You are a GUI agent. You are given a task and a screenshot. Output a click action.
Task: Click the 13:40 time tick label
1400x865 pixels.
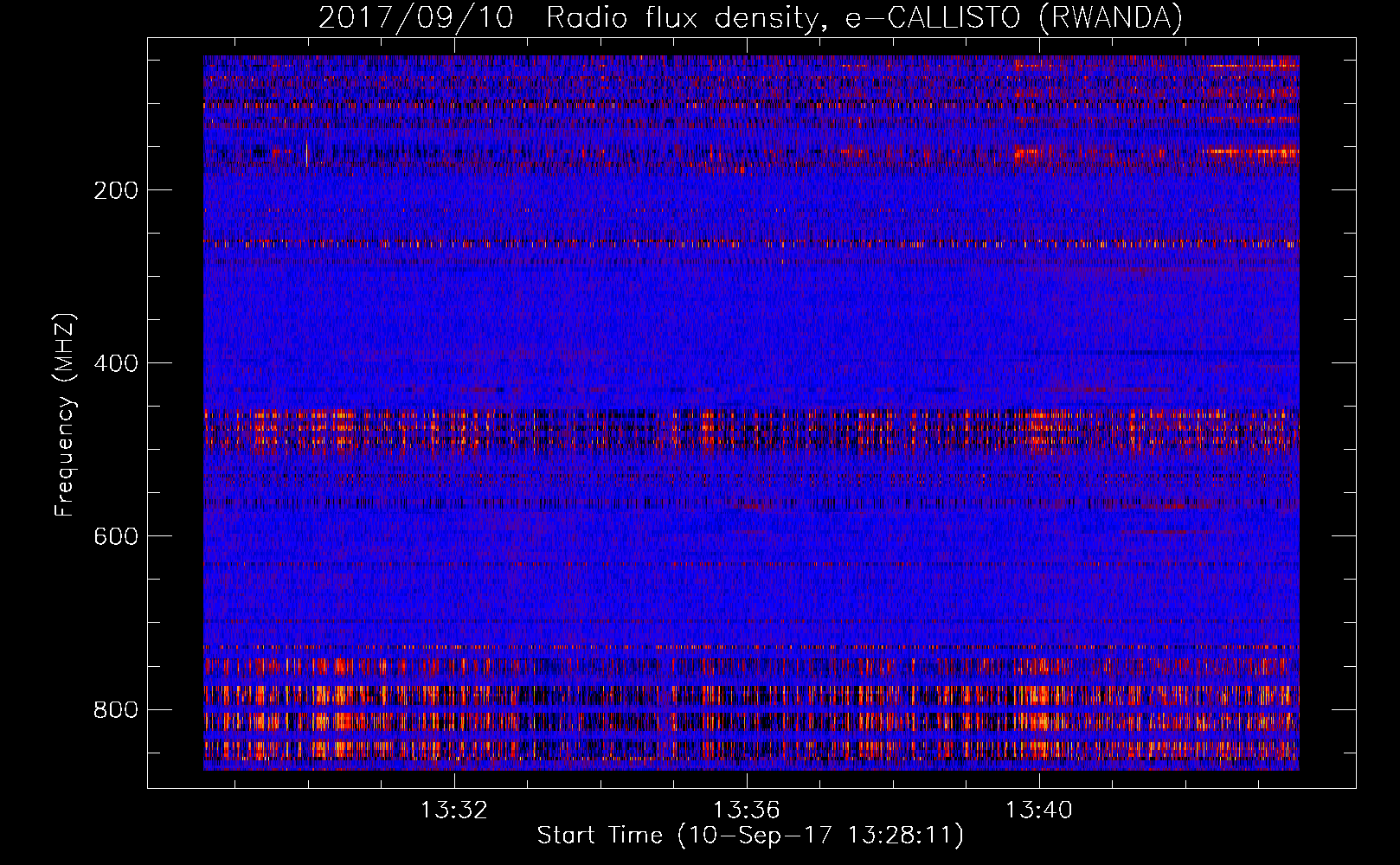[1038, 810]
